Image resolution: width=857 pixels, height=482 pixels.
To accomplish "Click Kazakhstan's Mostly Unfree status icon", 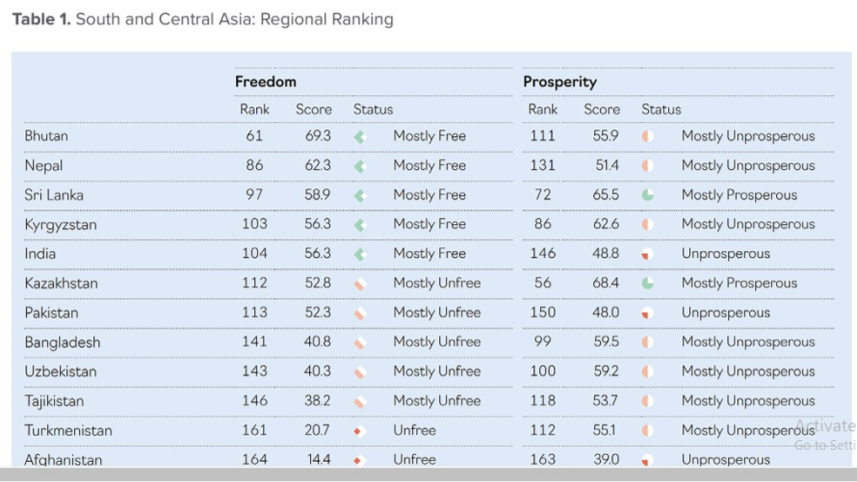I will coord(360,284).
